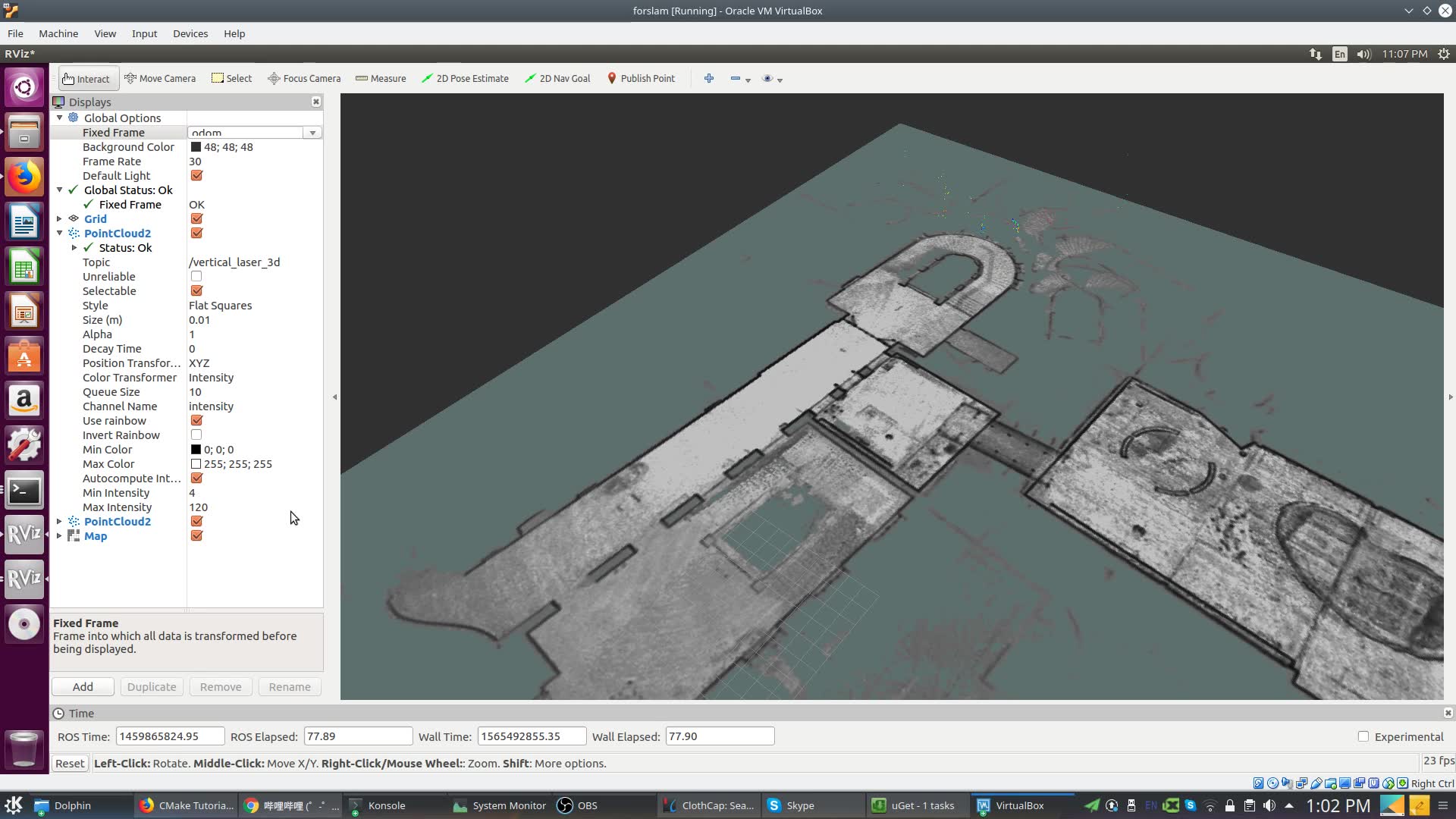Choose the 2D Pose Estimate tool
This screenshot has width=1456, height=819.
[x=465, y=78]
